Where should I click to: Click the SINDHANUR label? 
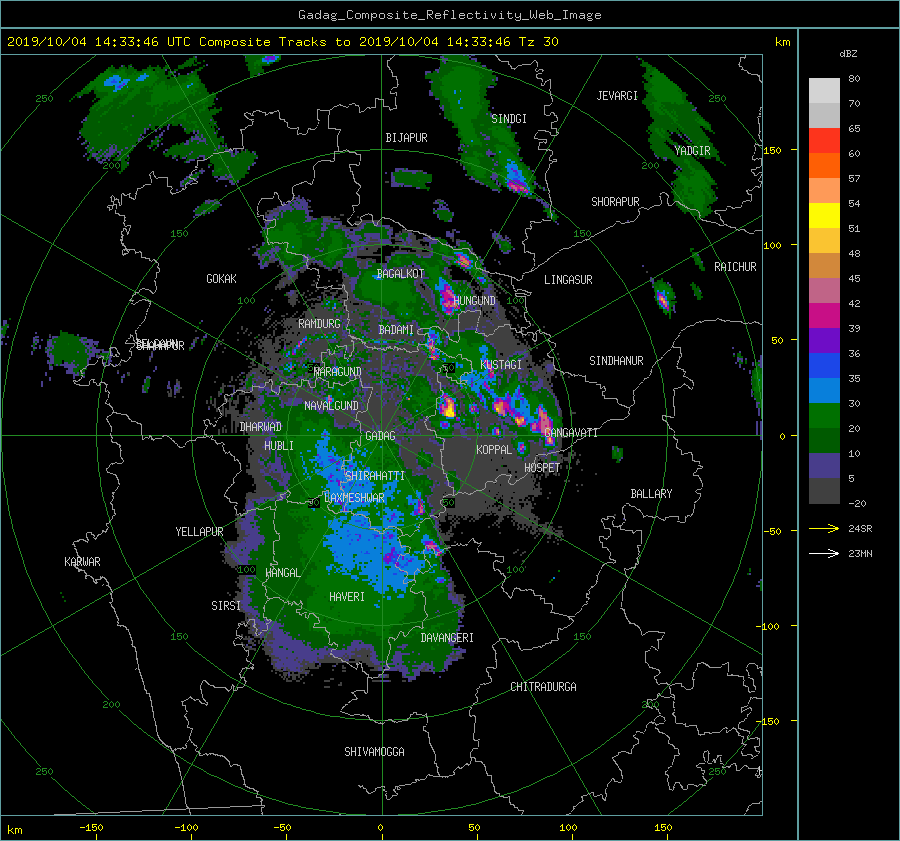tap(616, 361)
